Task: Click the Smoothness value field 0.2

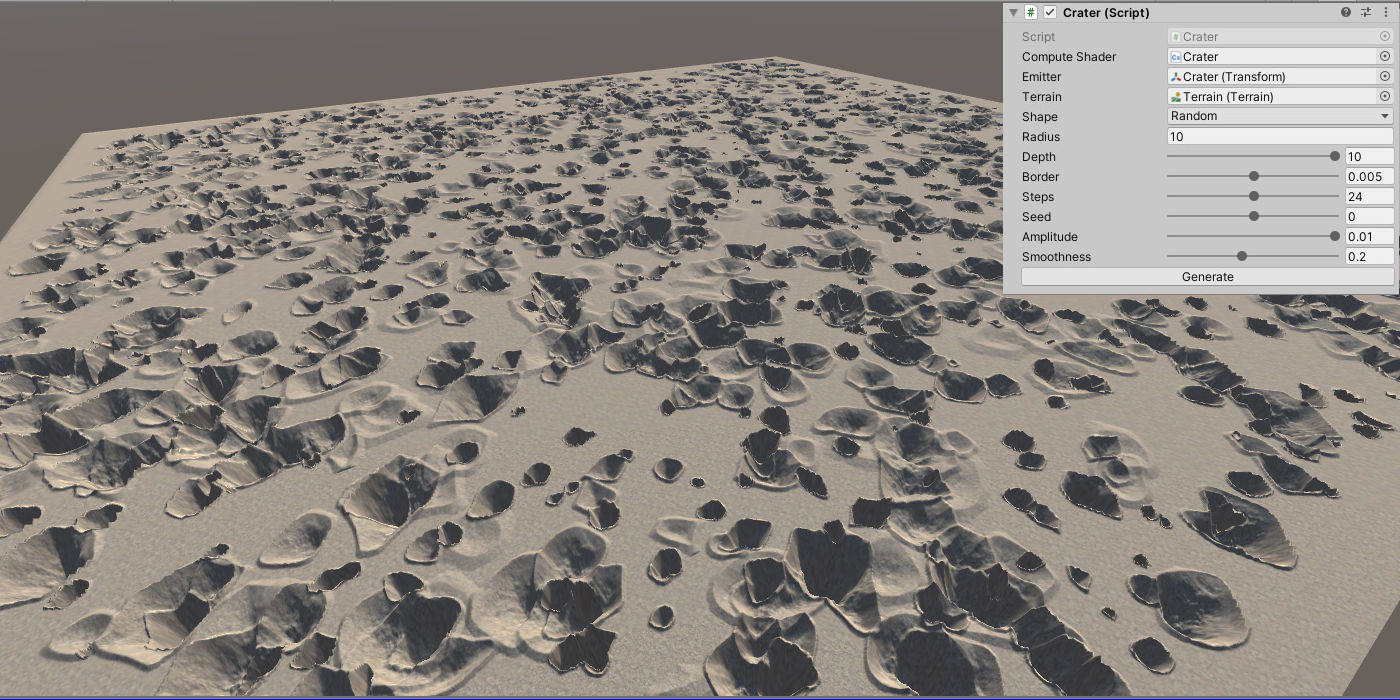Action: tap(1369, 256)
